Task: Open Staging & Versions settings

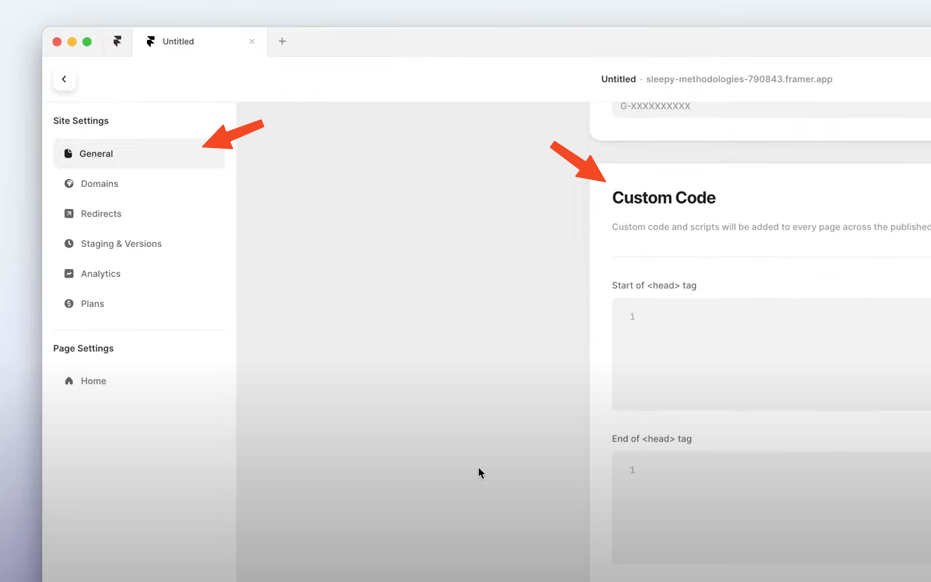Action: [121, 244]
